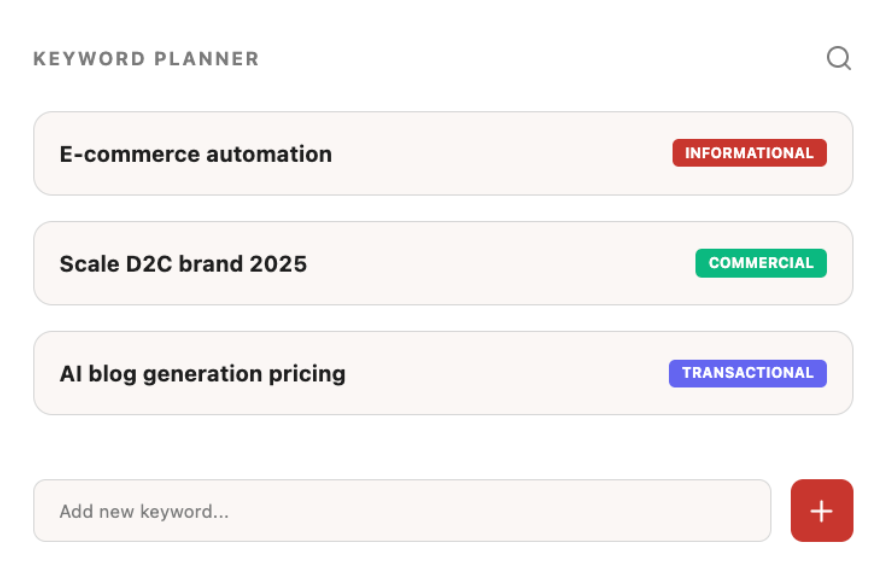The height and width of the screenshot is (575, 885).
Task: Add a keyword using the red square button
Action: pyautogui.click(x=821, y=511)
